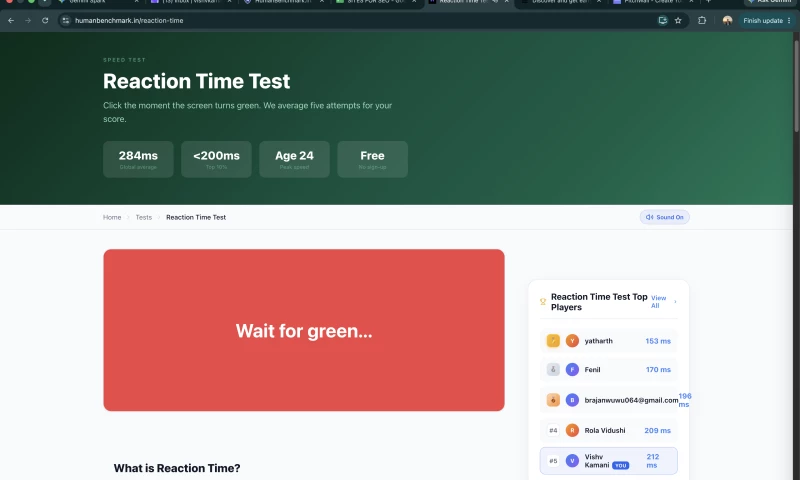This screenshot has height=480, width=800.
Task: Click the gold medal icon for yatharth
Action: coord(553,341)
